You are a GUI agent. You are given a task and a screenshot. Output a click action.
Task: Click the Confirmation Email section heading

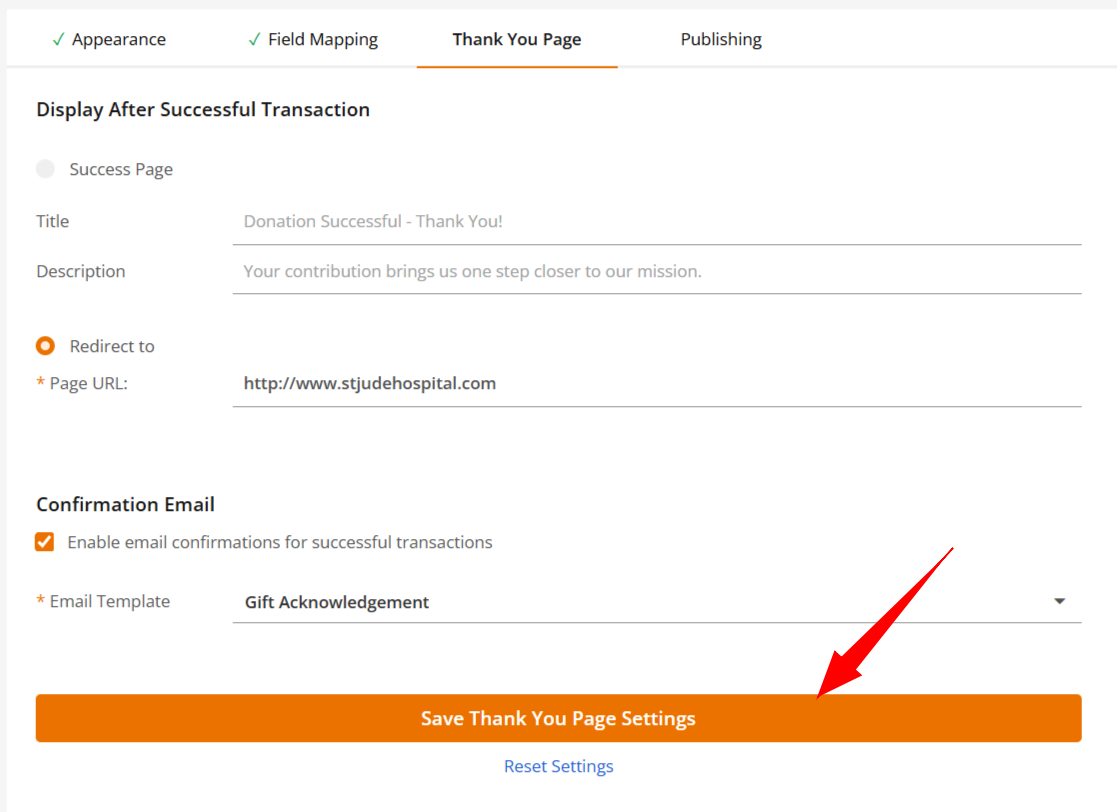click(125, 504)
